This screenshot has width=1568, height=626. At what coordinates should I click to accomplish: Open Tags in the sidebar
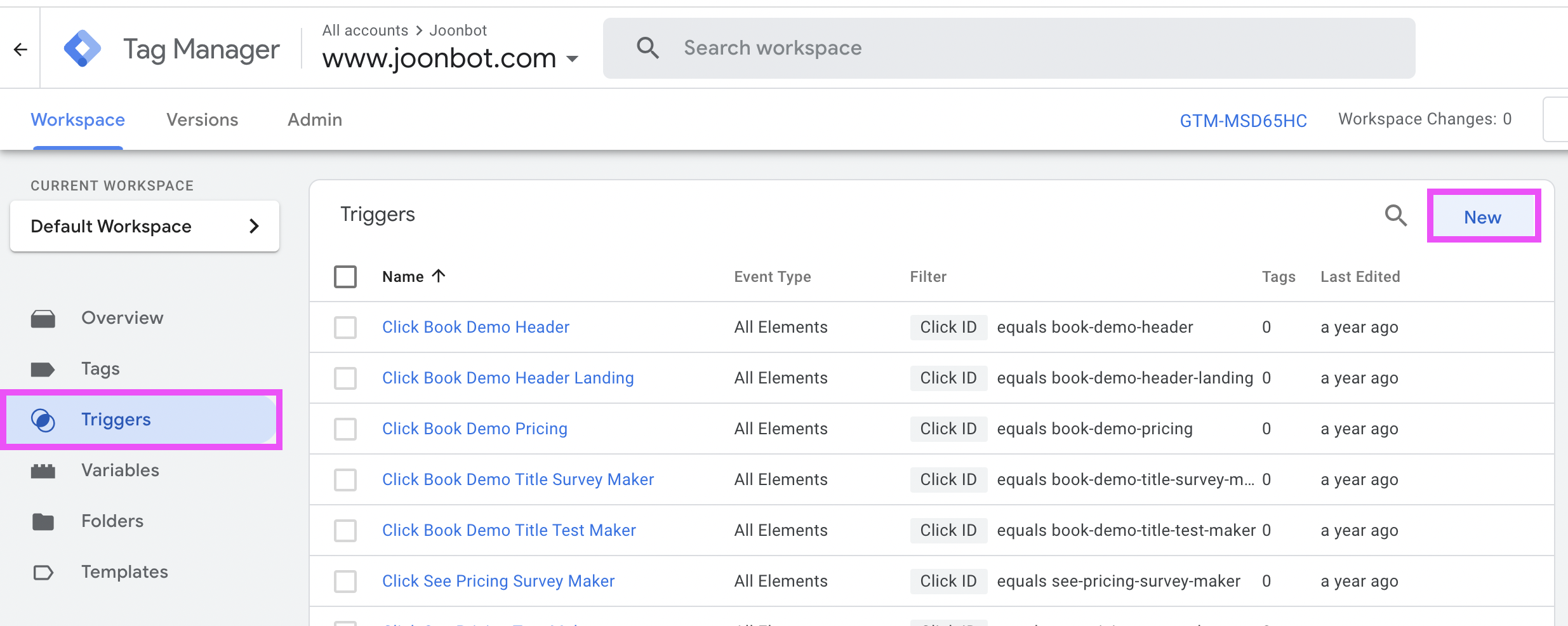click(100, 369)
